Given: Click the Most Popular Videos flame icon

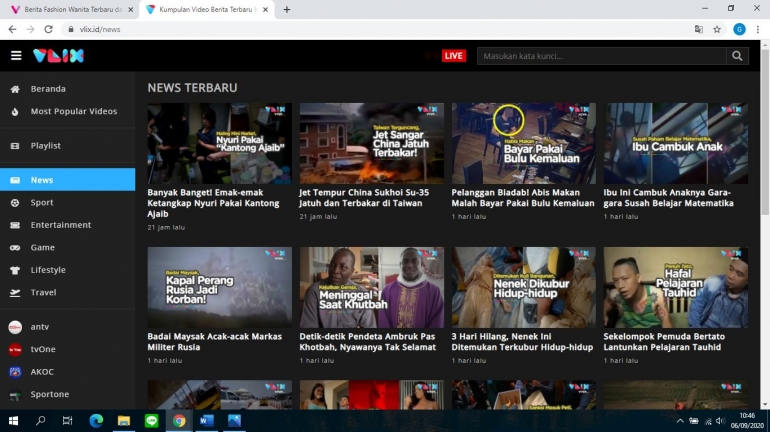Looking at the screenshot, I should coord(15,111).
